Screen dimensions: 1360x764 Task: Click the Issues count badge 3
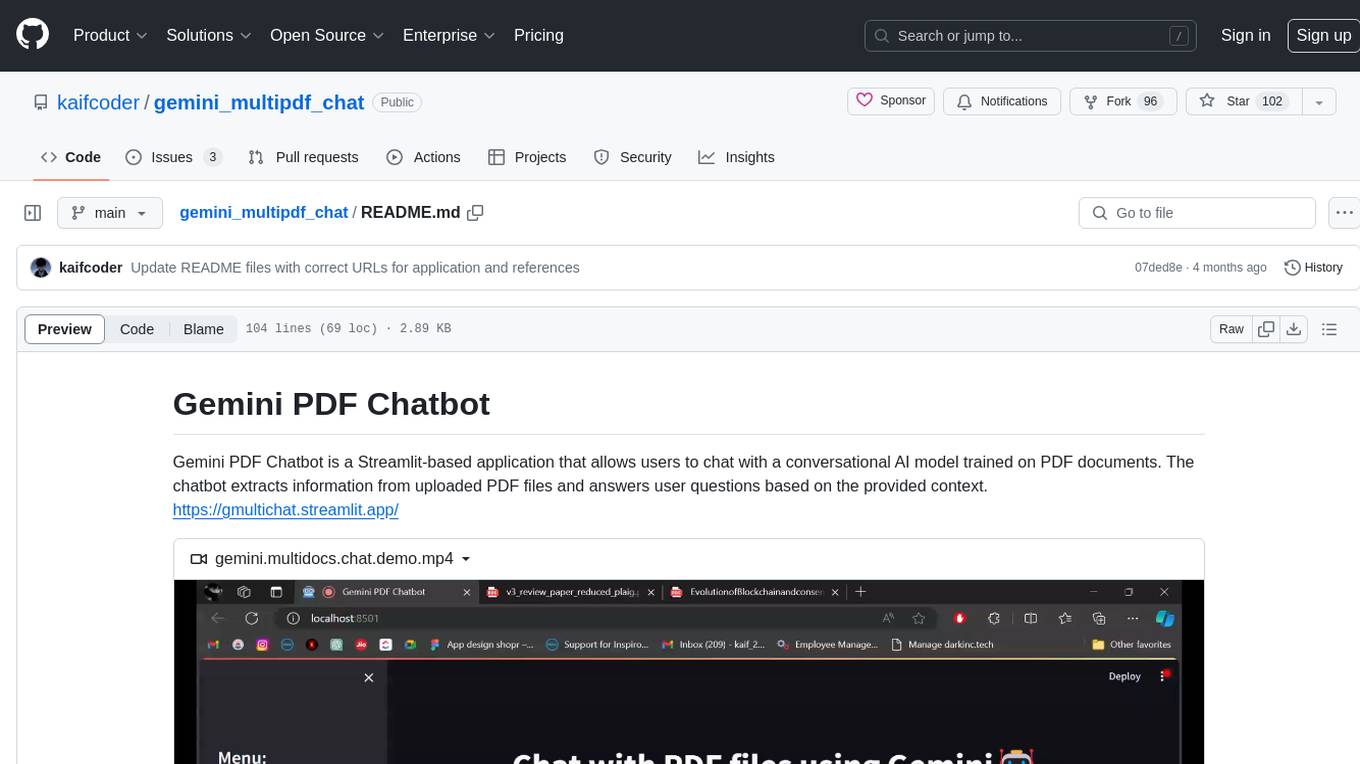coord(212,157)
